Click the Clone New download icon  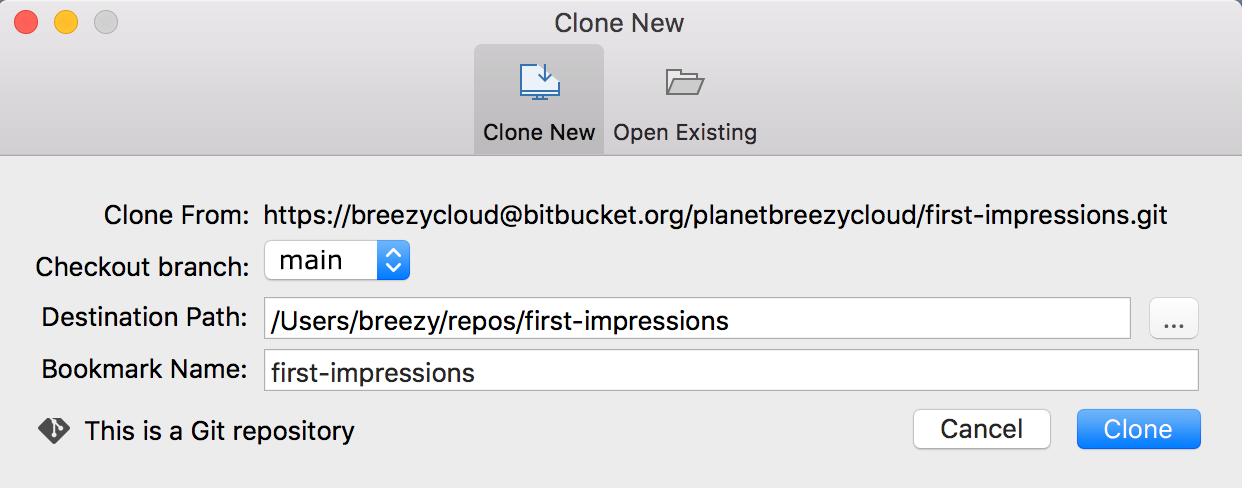(x=539, y=82)
